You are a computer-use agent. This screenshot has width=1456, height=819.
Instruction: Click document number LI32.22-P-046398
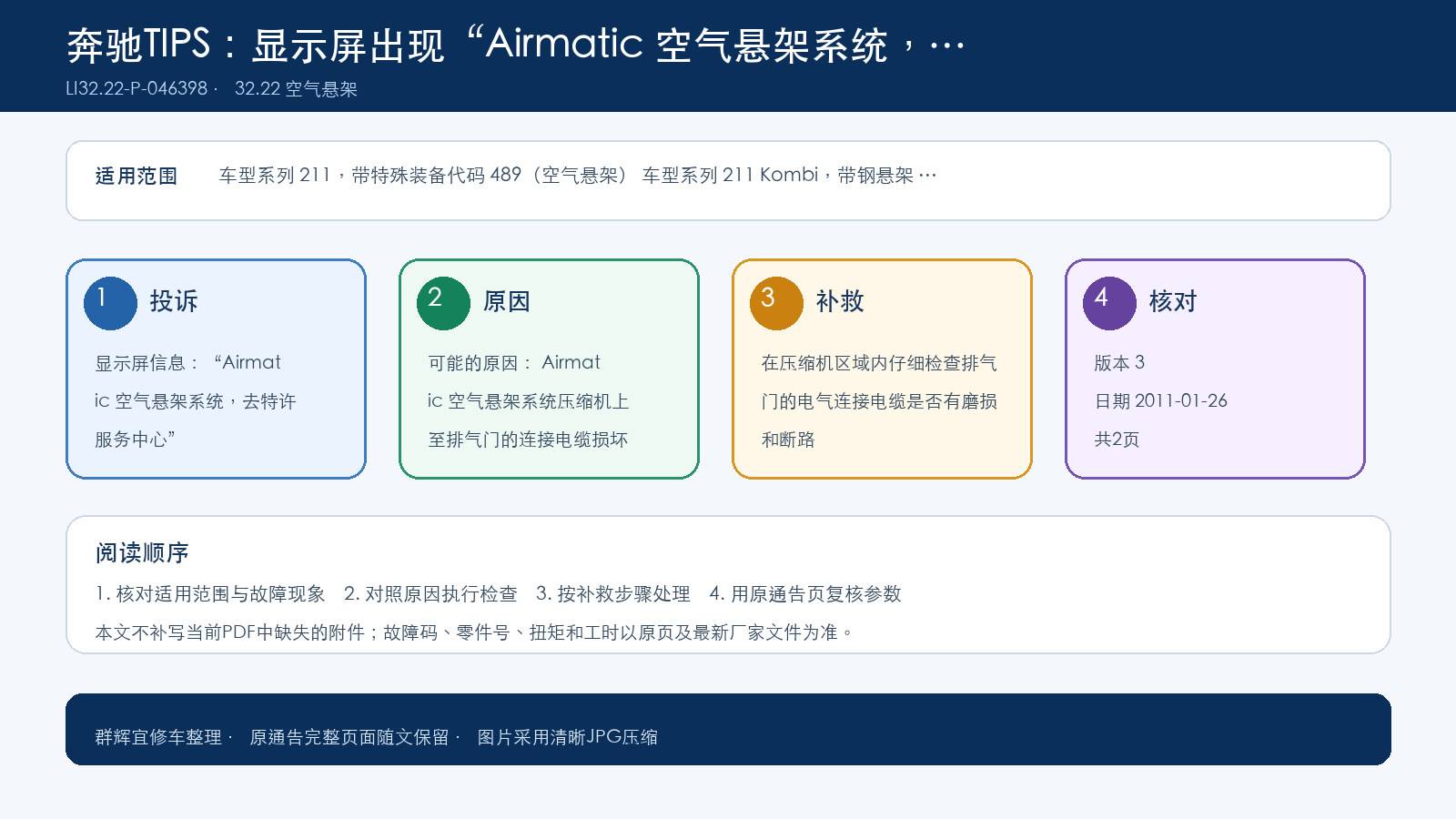pos(136,89)
